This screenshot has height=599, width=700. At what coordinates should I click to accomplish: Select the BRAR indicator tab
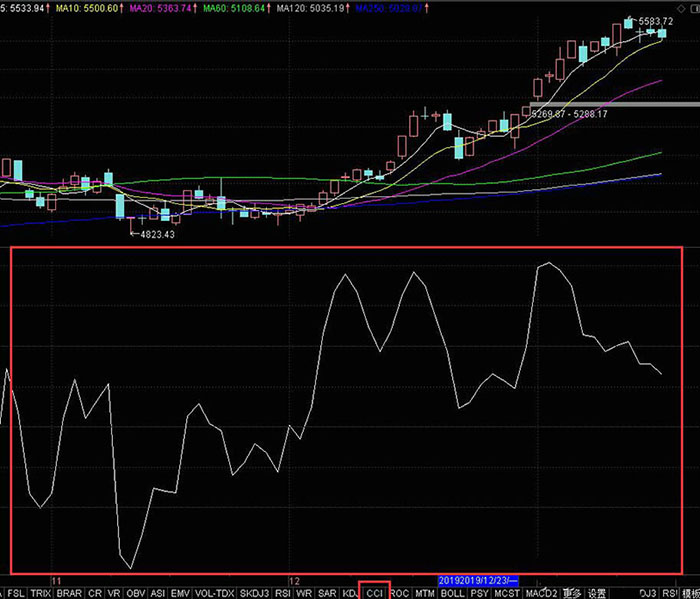click(x=69, y=593)
